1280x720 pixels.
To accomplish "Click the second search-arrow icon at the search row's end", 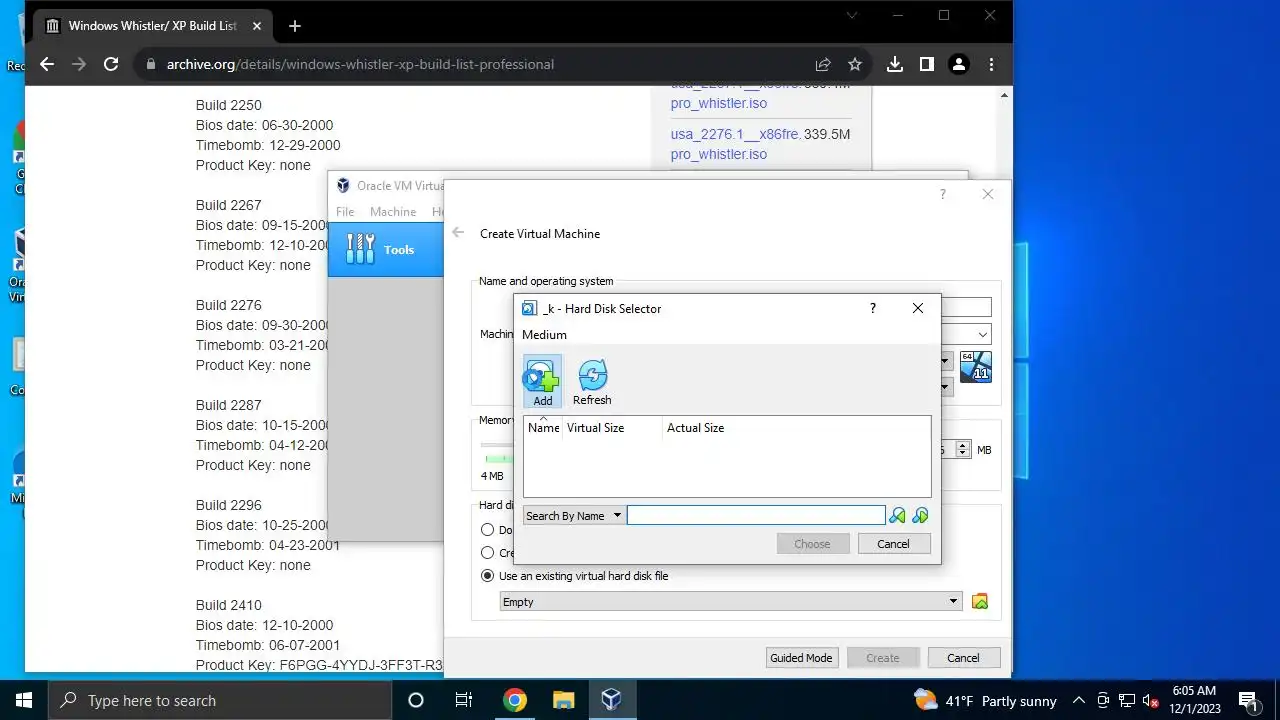I will [920, 516].
